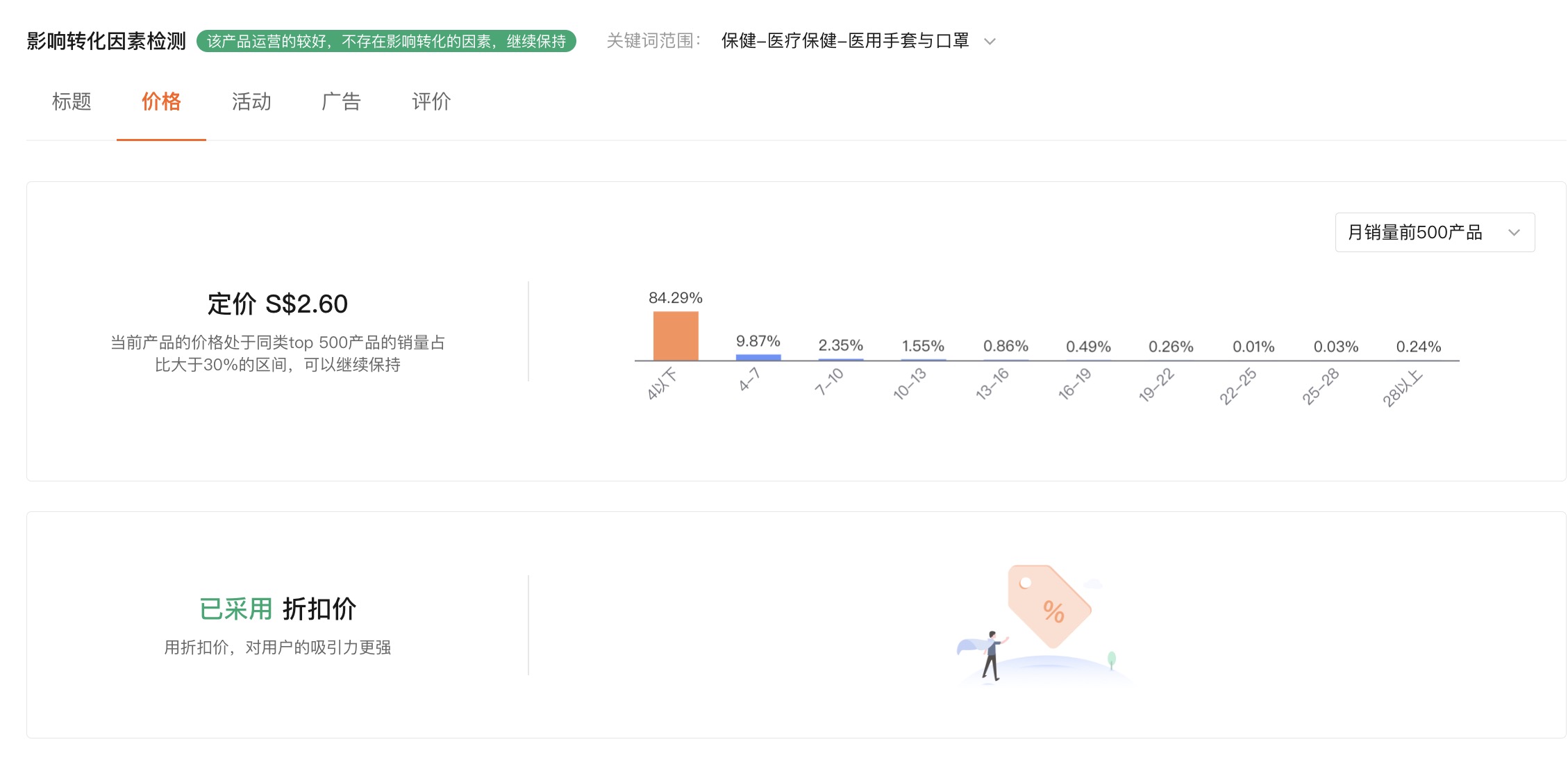Click the 84.29% value label
This screenshot has width=1568, height=760.
(676, 298)
